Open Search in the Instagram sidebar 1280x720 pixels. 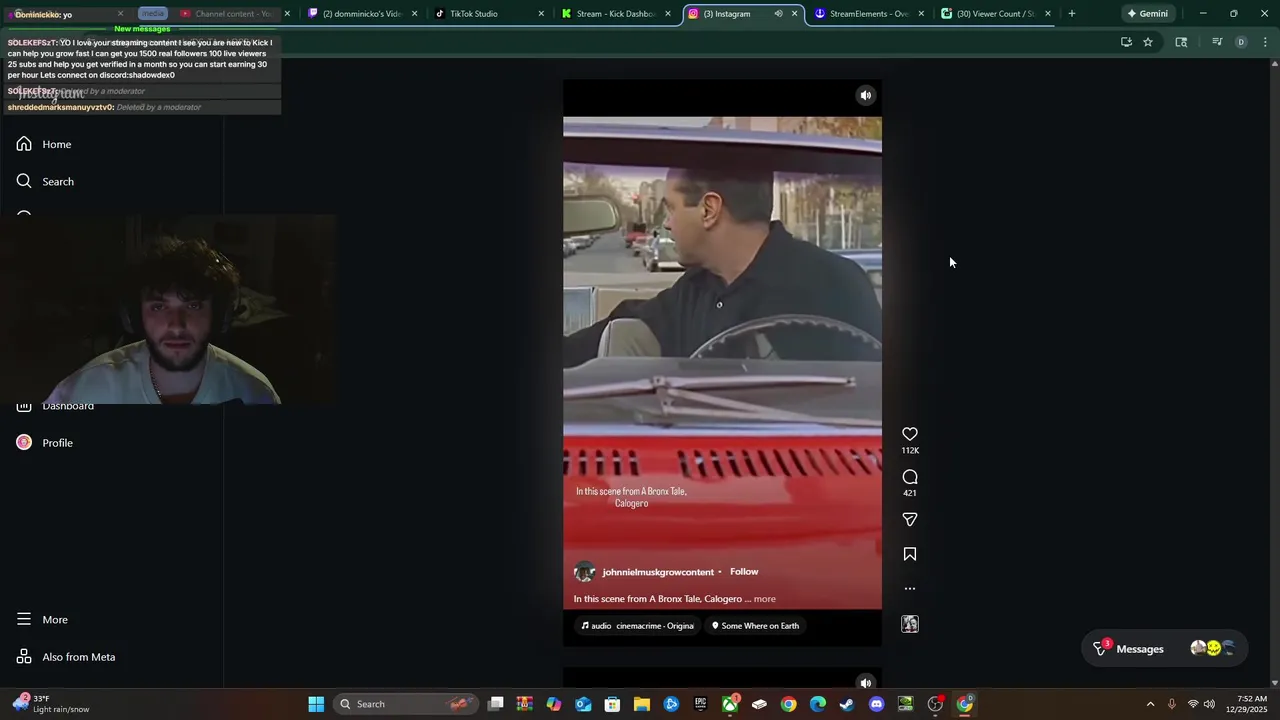point(45,181)
